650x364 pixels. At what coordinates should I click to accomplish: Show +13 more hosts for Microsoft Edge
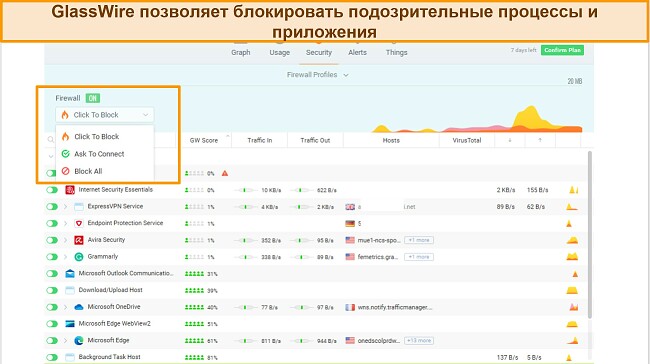pos(419,340)
